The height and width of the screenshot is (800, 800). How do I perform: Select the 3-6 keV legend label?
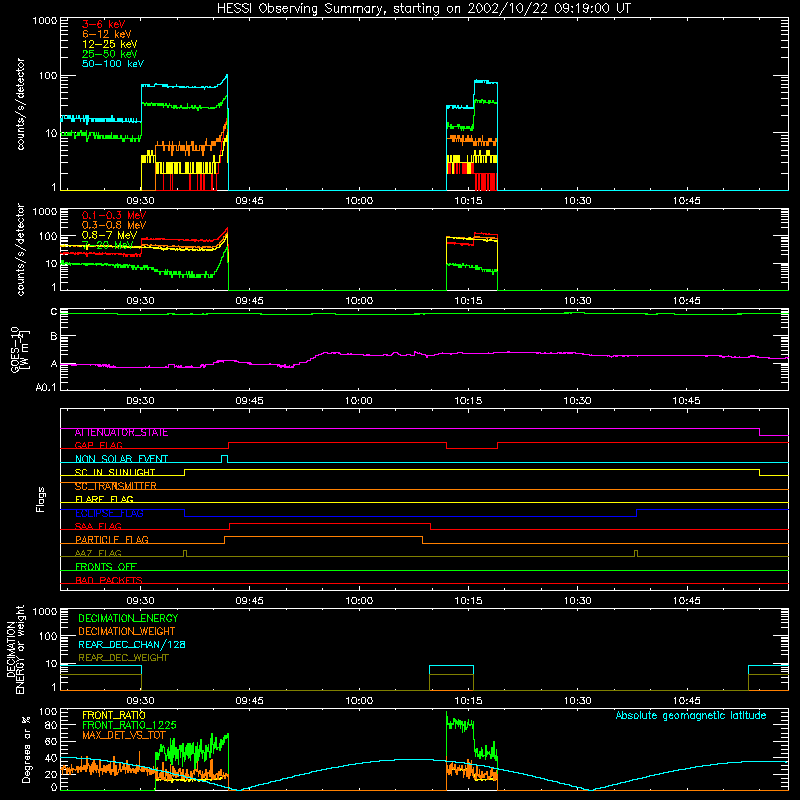pyautogui.click(x=104, y=24)
